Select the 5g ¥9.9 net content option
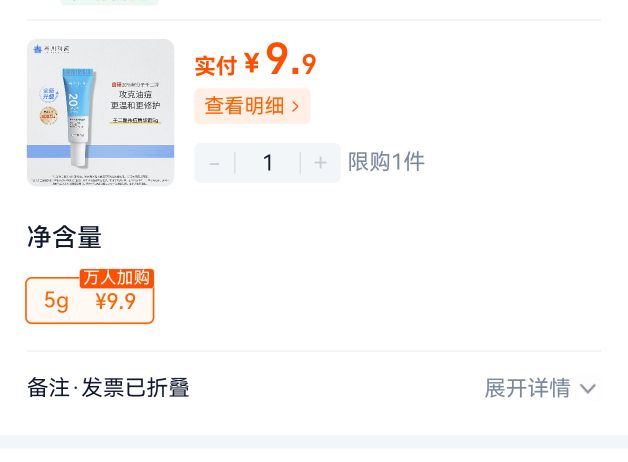The image size is (628, 462). click(x=90, y=300)
